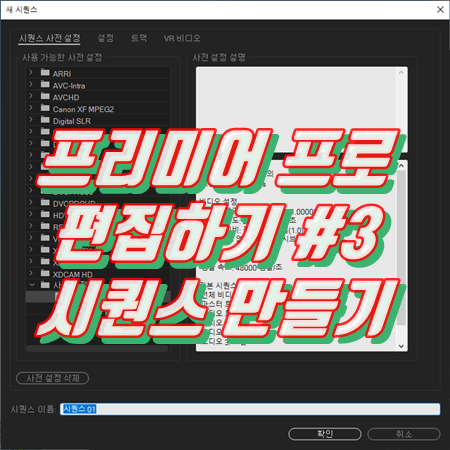Select the XDCAM HD folder icon

[x=45, y=273]
